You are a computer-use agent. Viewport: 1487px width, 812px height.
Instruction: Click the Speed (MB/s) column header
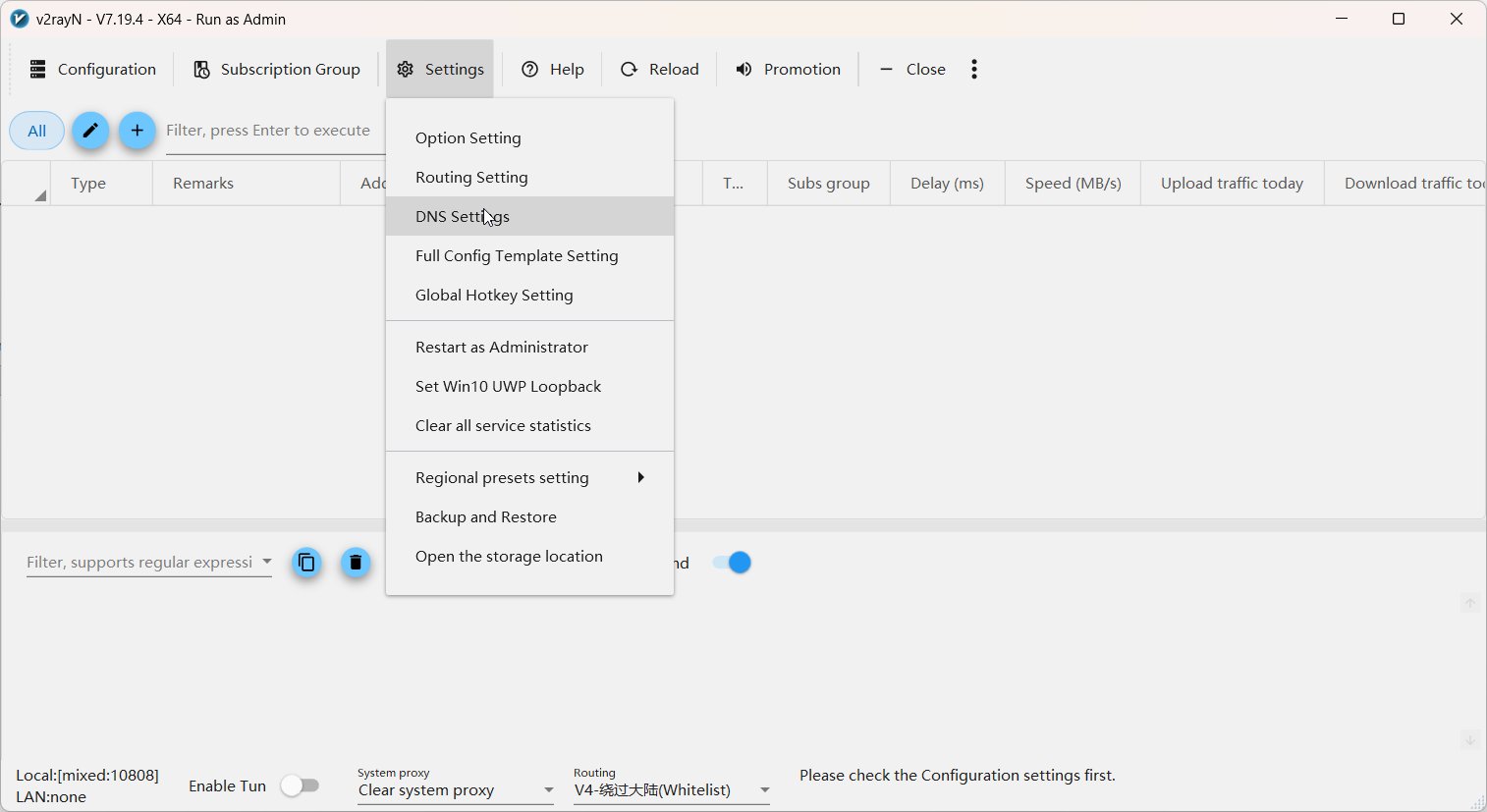click(1073, 183)
